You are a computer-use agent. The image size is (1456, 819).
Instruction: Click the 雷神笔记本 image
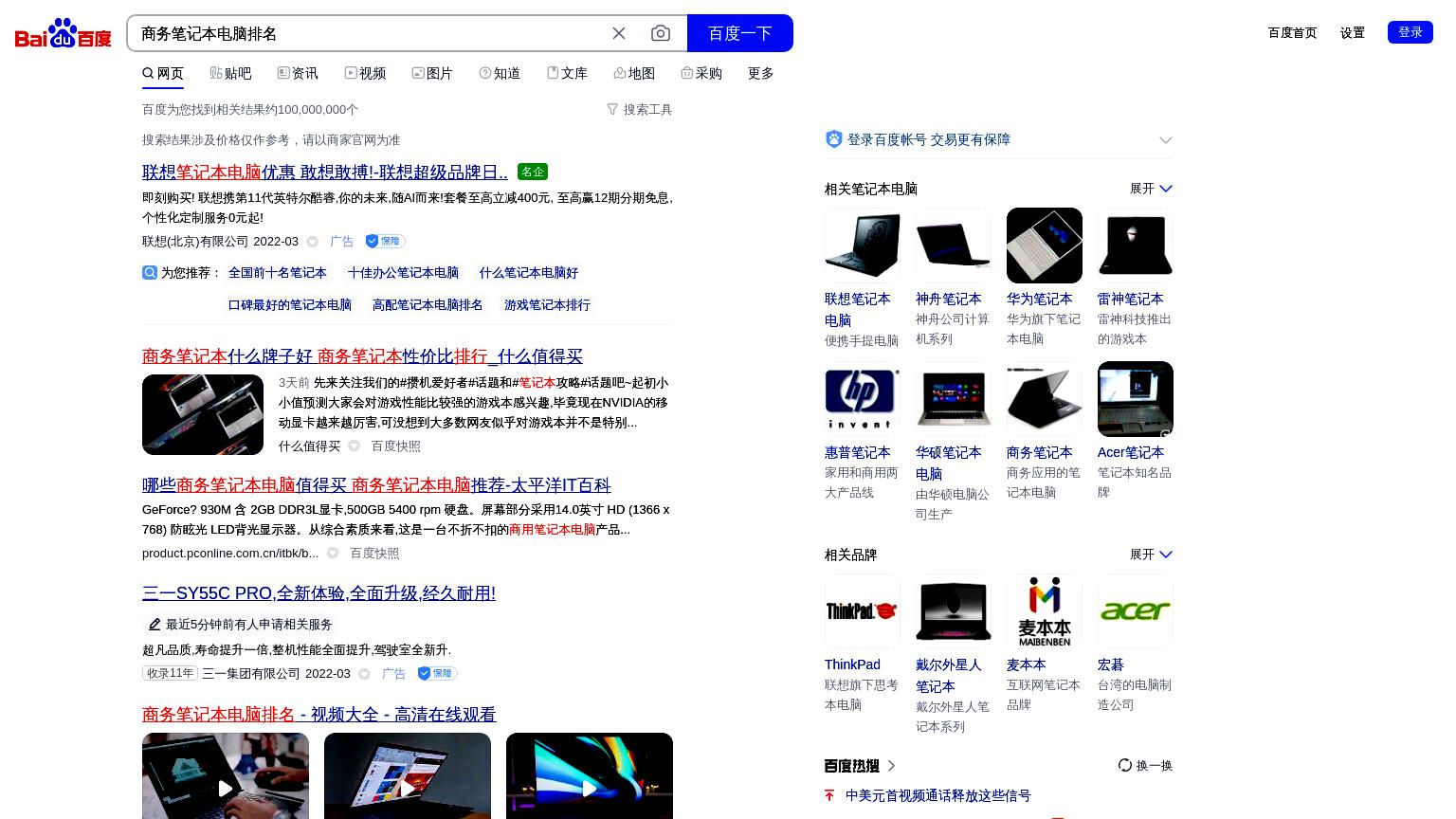pos(1136,246)
